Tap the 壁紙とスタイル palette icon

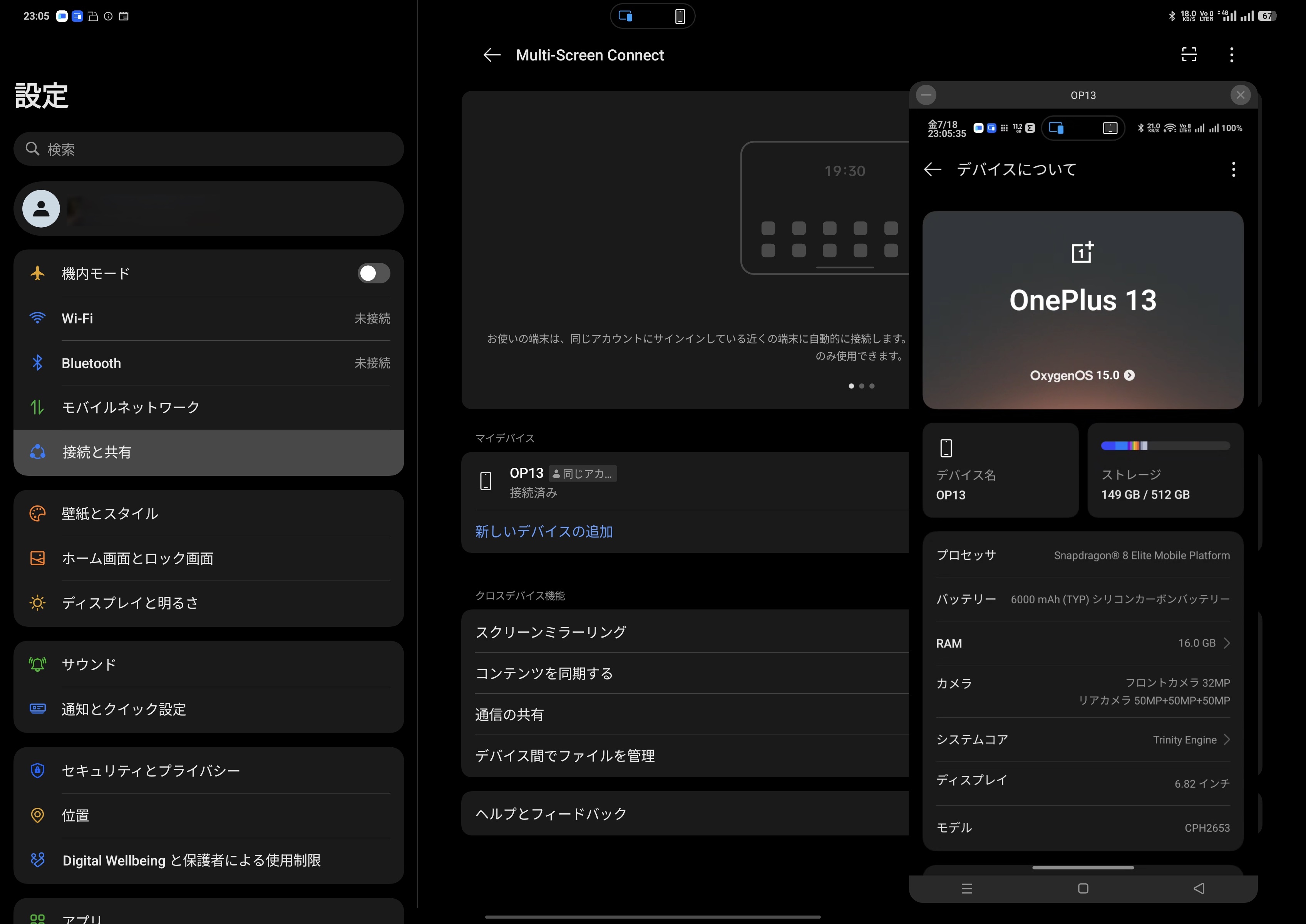coord(38,513)
